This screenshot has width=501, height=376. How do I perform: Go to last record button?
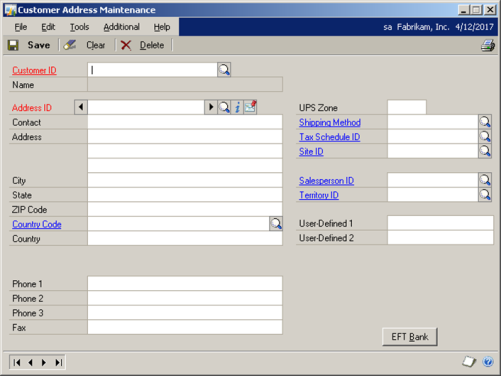coord(59,362)
